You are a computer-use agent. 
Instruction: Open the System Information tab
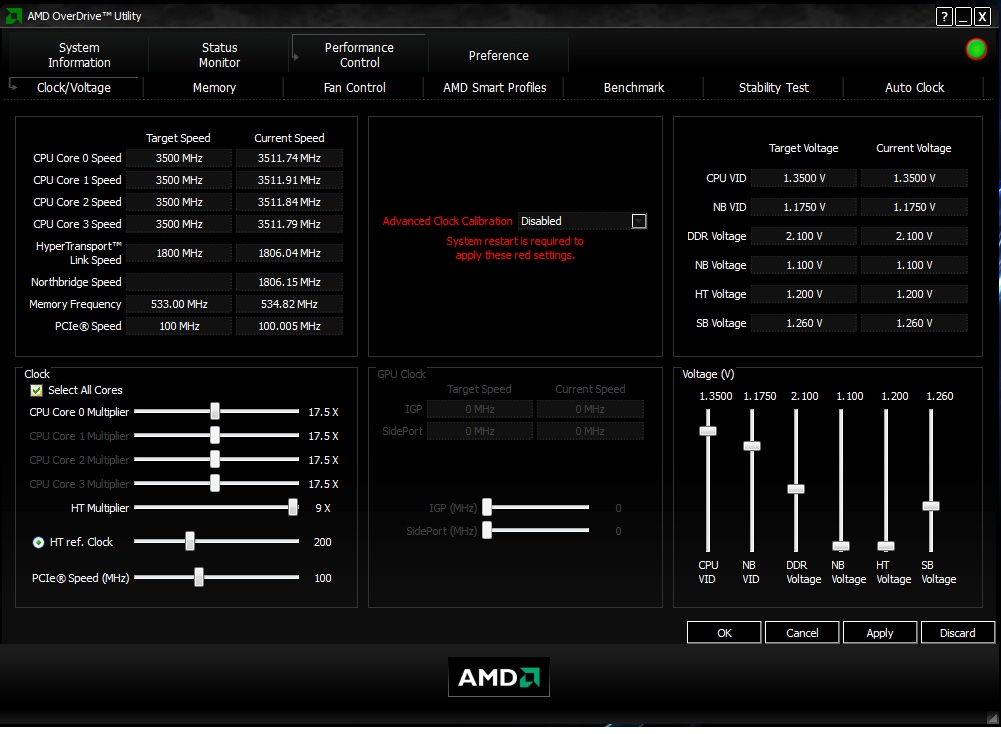pos(79,55)
